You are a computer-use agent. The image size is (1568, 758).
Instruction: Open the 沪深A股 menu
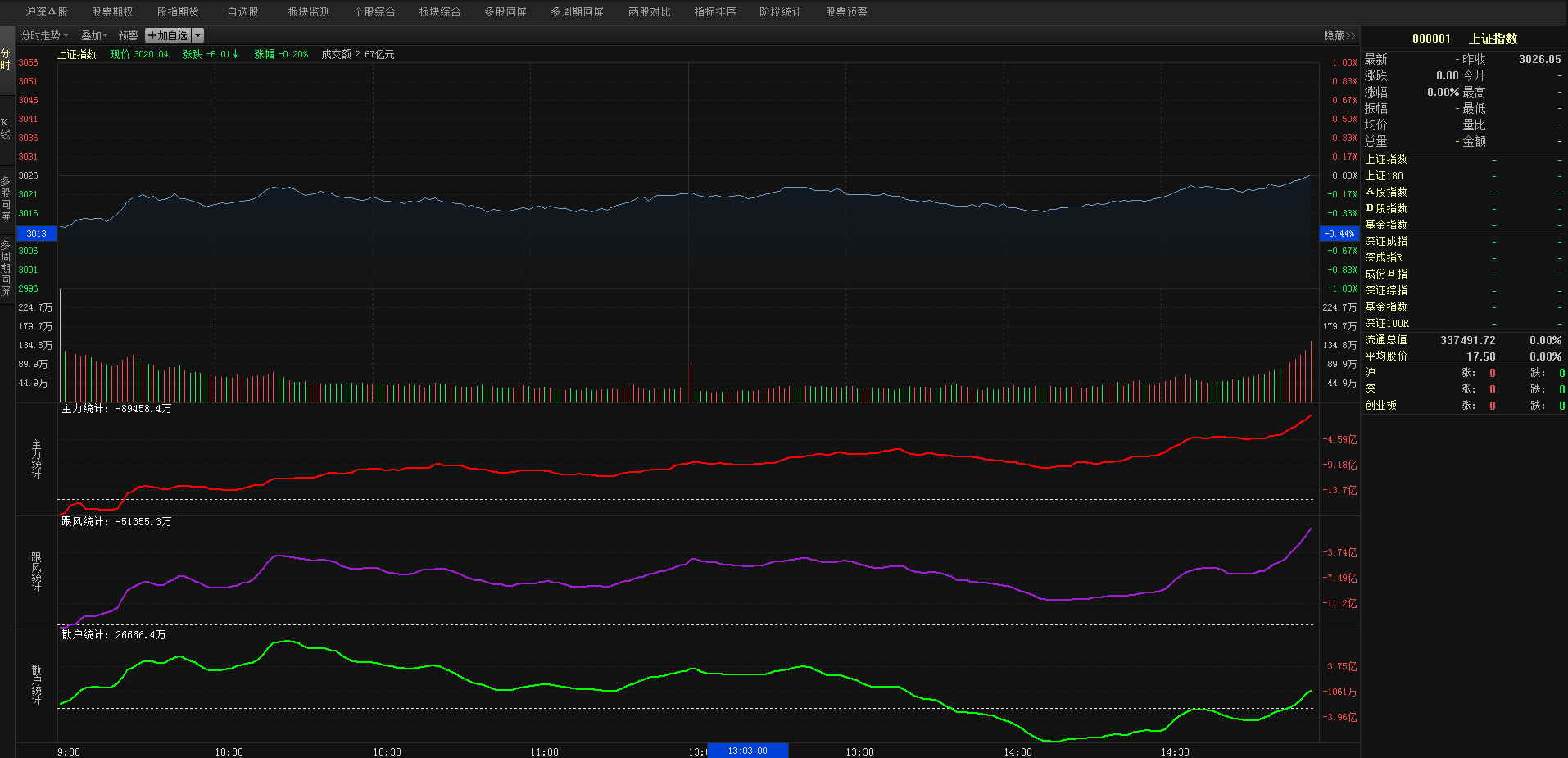click(47, 11)
